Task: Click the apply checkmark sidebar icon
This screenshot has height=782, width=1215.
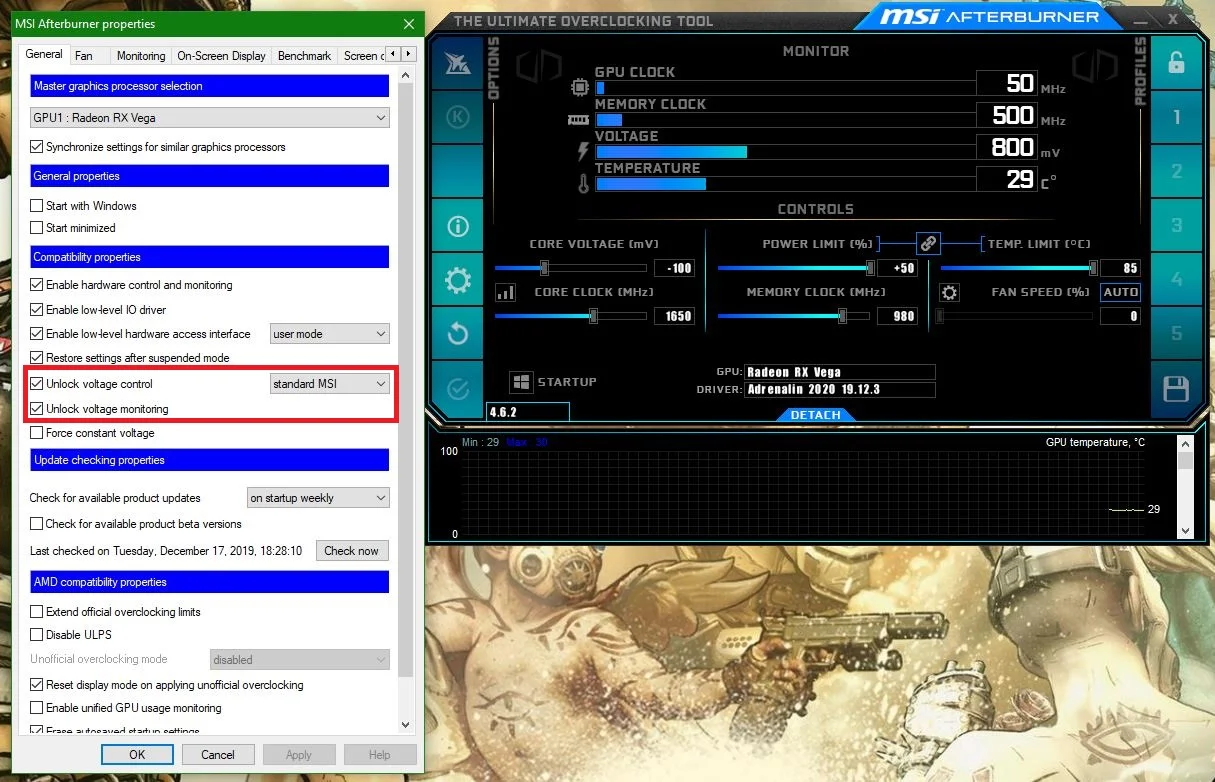Action: click(x=458, y=389)
